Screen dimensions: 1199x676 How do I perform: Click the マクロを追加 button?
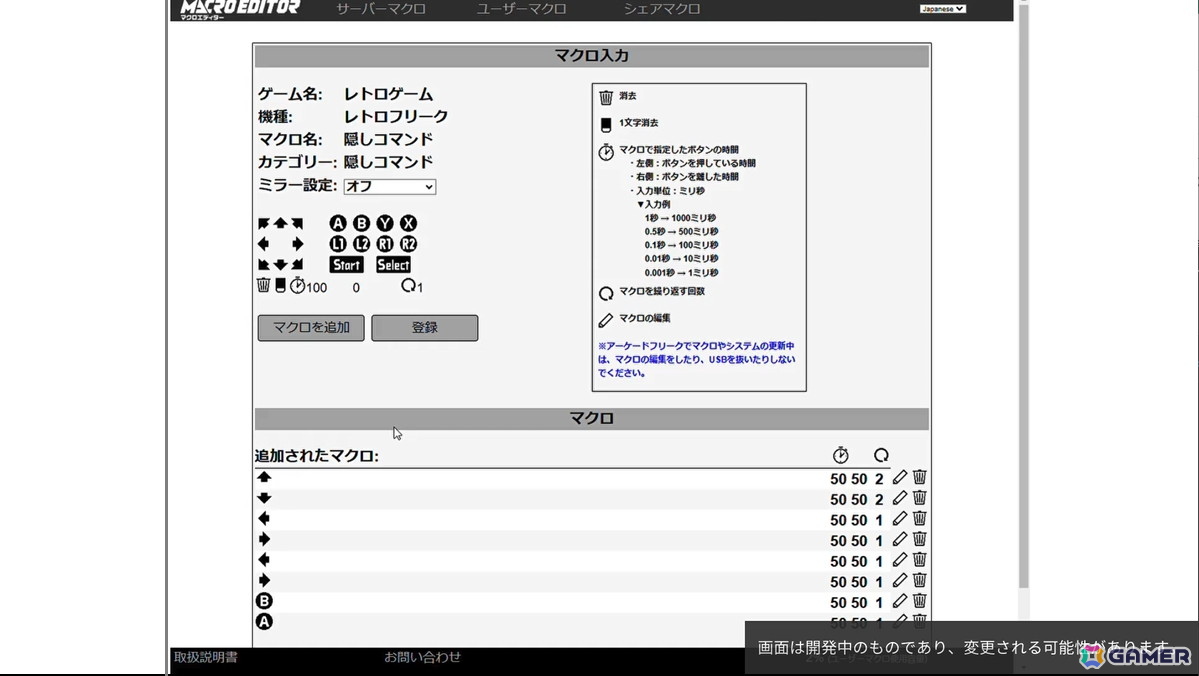(x=311, y=328)
